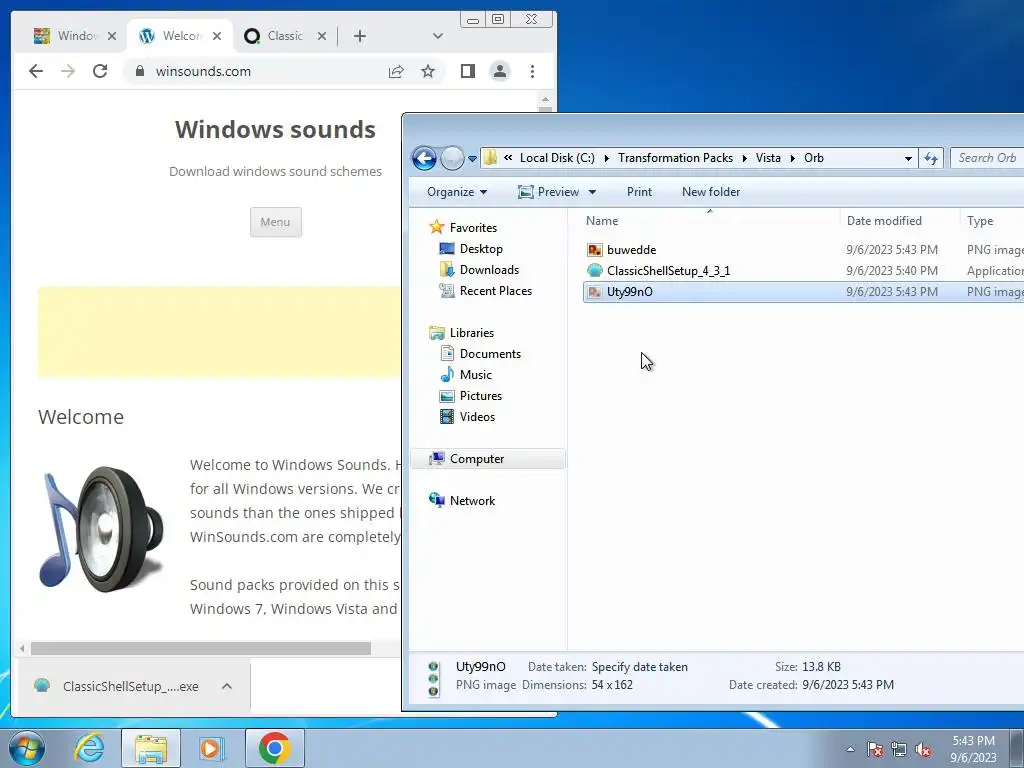Click Transformation Packs breadcrumb

click(675, 158)
